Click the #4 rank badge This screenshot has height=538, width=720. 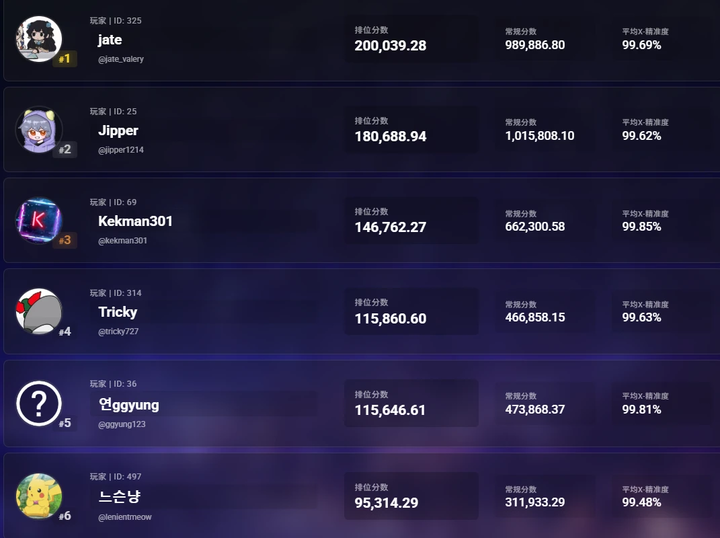pos(65,332)
